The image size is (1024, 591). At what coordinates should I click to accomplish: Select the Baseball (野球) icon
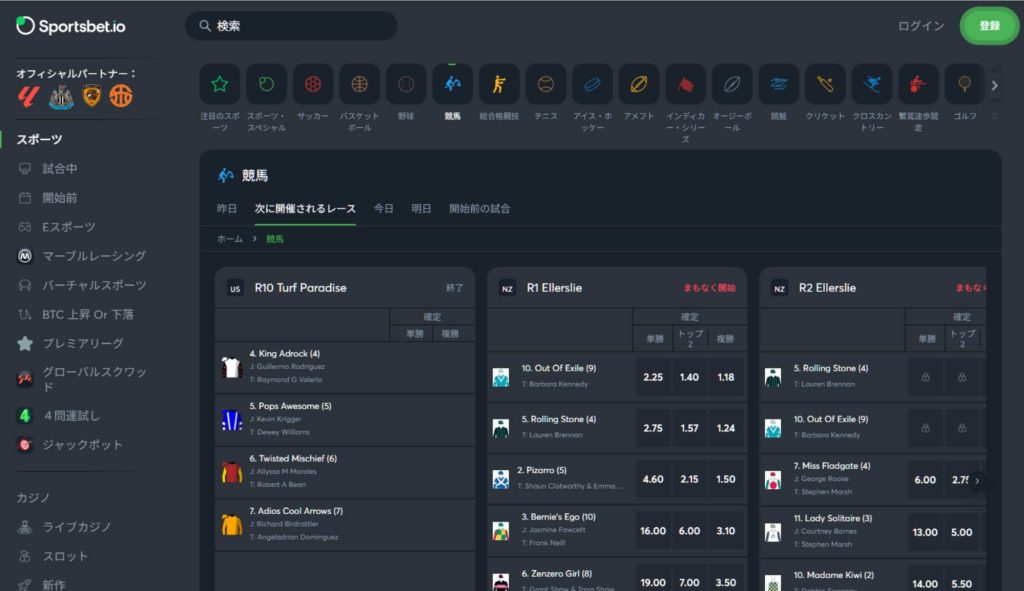coord(406,84)
